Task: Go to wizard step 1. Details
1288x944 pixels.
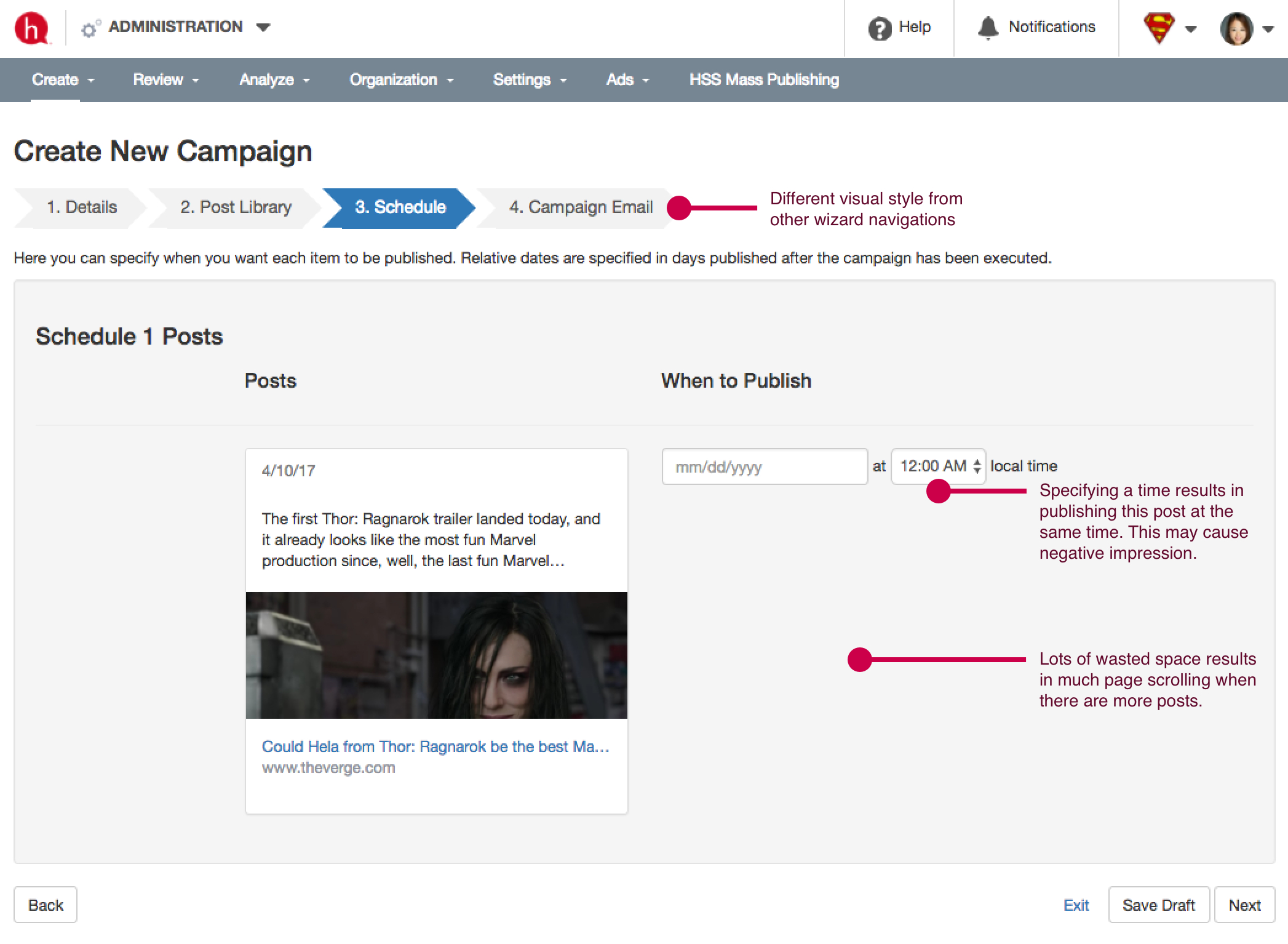Action: coord(81,207)
